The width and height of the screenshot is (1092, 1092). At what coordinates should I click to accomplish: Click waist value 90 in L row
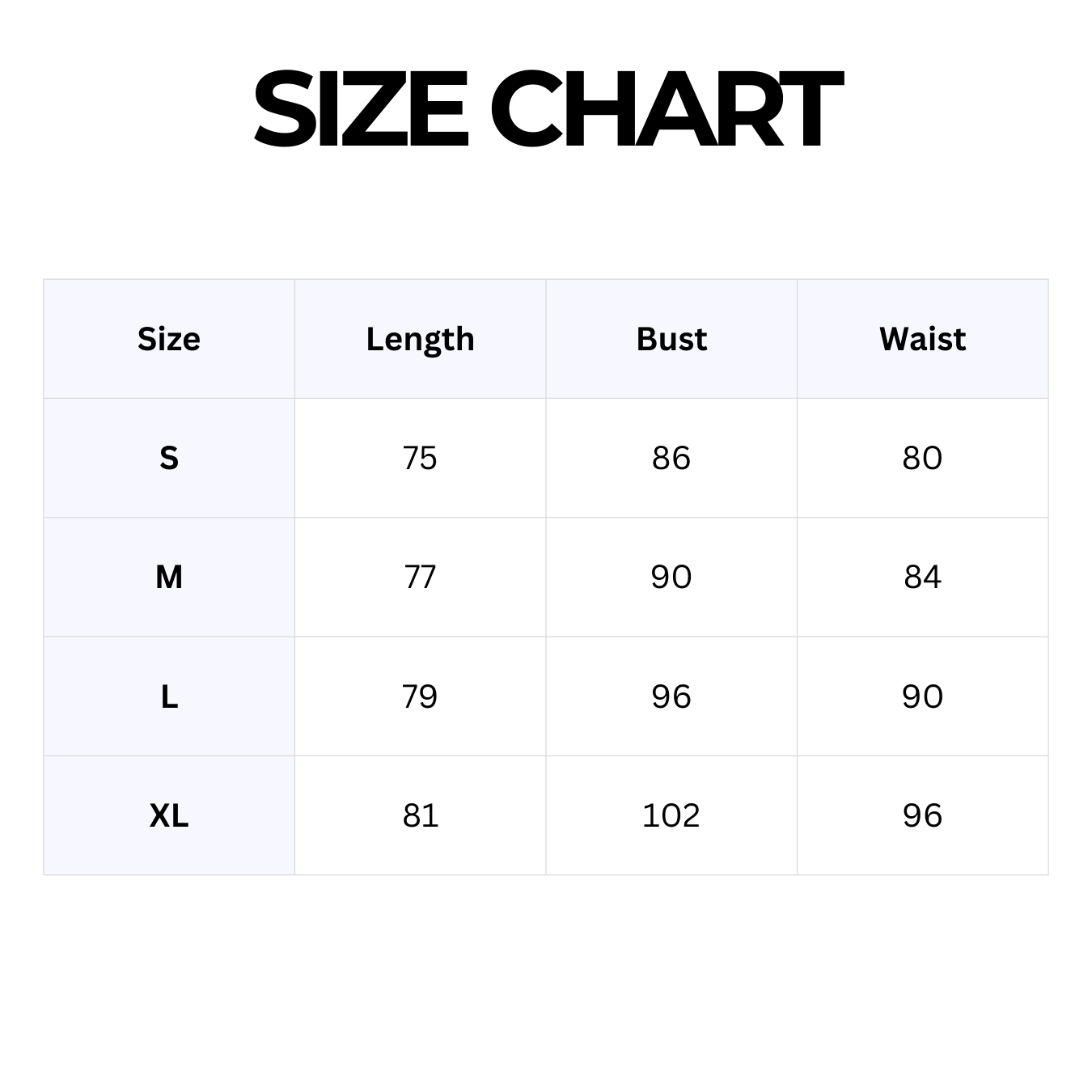click(922, 696)
